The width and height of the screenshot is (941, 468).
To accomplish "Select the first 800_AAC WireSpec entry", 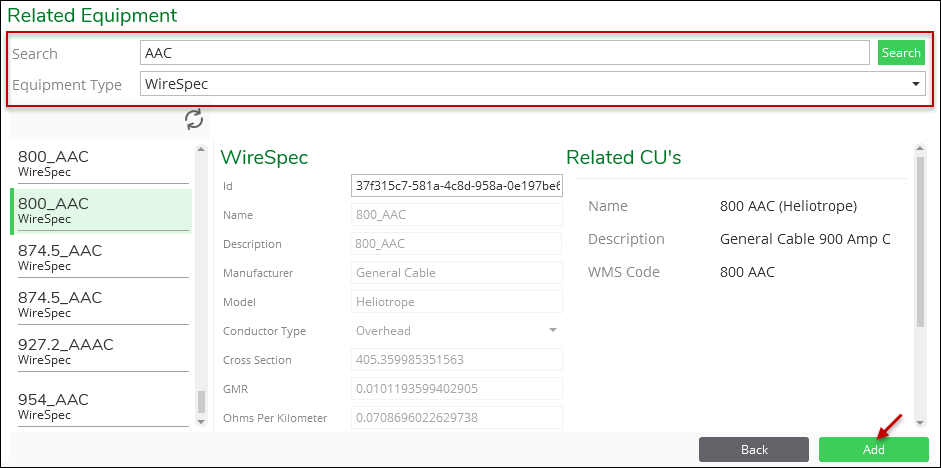I will tap(103, 163).
